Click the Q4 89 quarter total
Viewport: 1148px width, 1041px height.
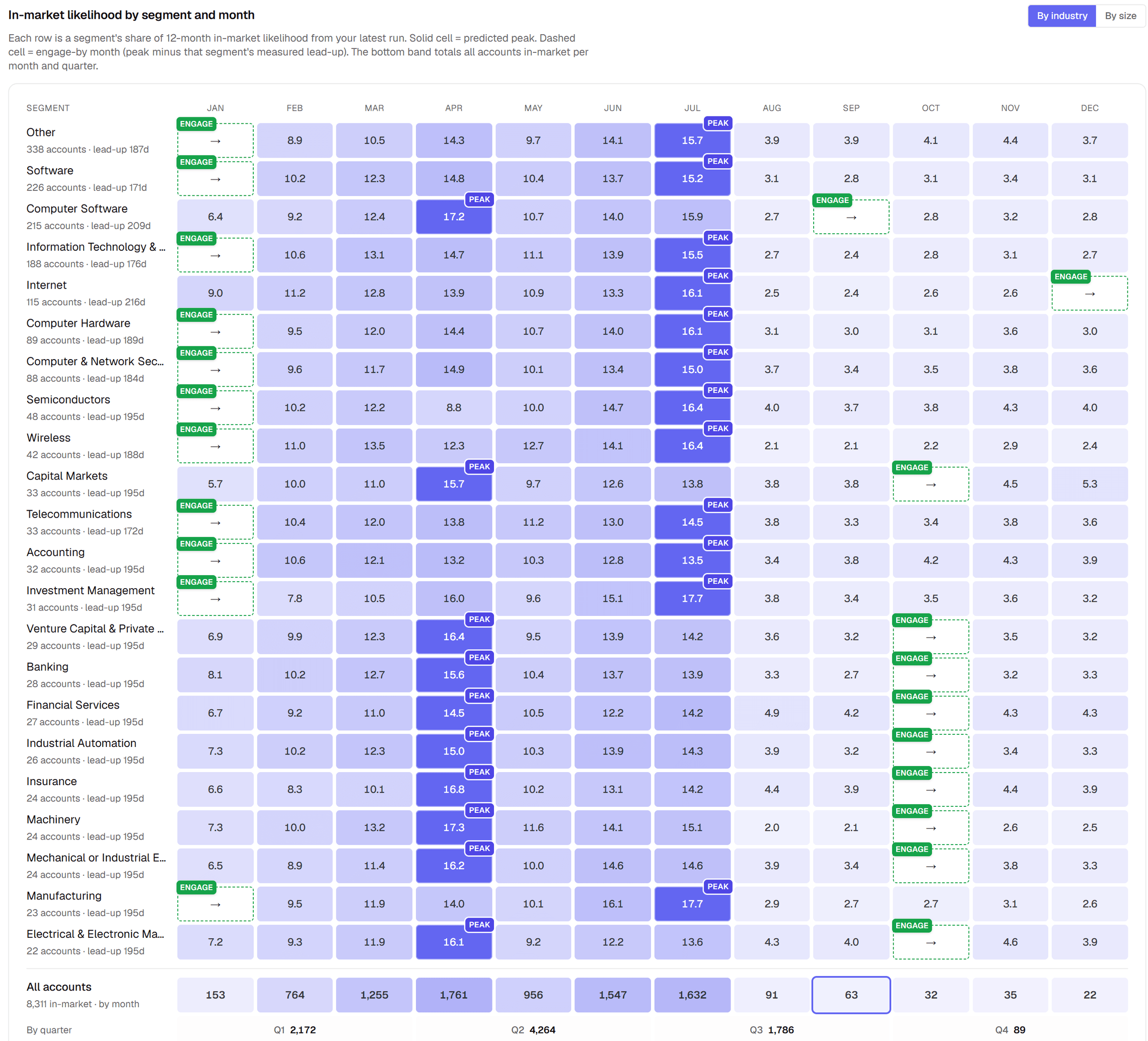pos(1010,1029)
